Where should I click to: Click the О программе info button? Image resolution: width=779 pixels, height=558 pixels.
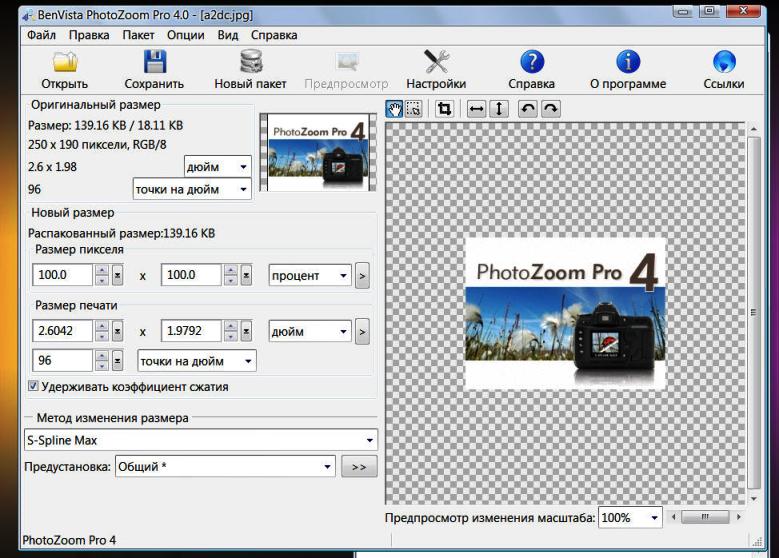tap(628, 70)
